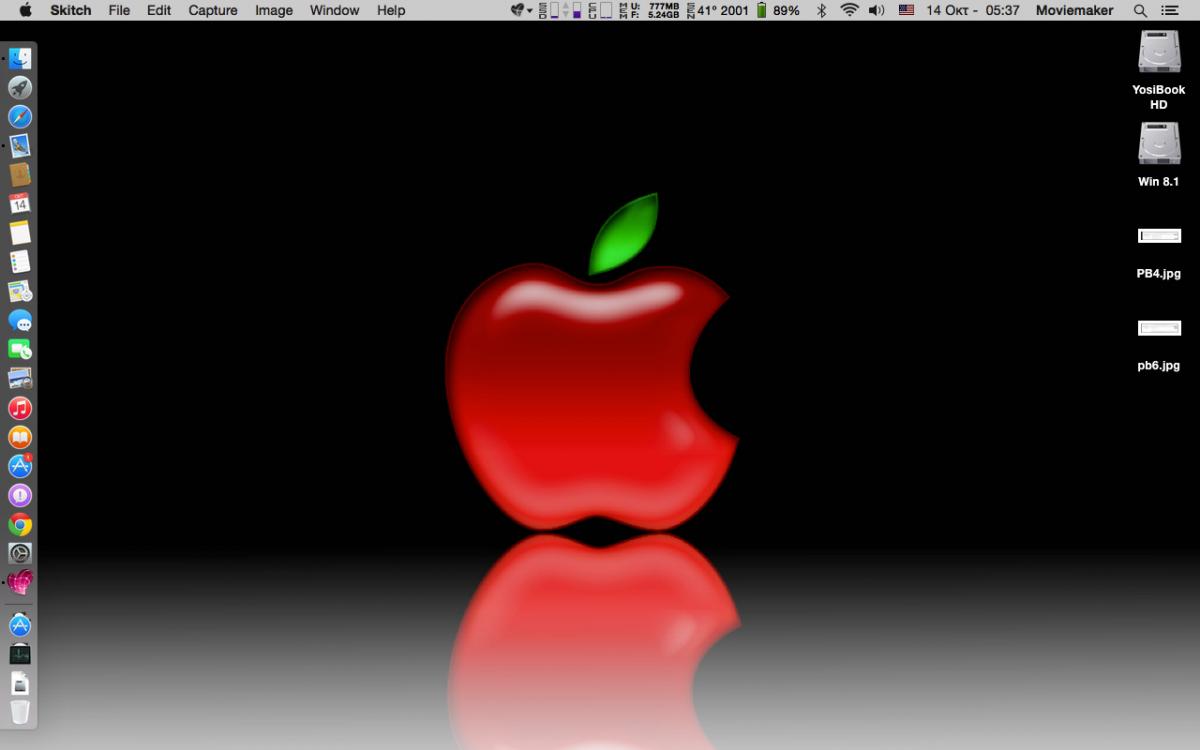Screen dimensions: 1200x750
Task: Open Activity Monitor icon in Dock
Action: pyautogui.click(x=20, y=655)
